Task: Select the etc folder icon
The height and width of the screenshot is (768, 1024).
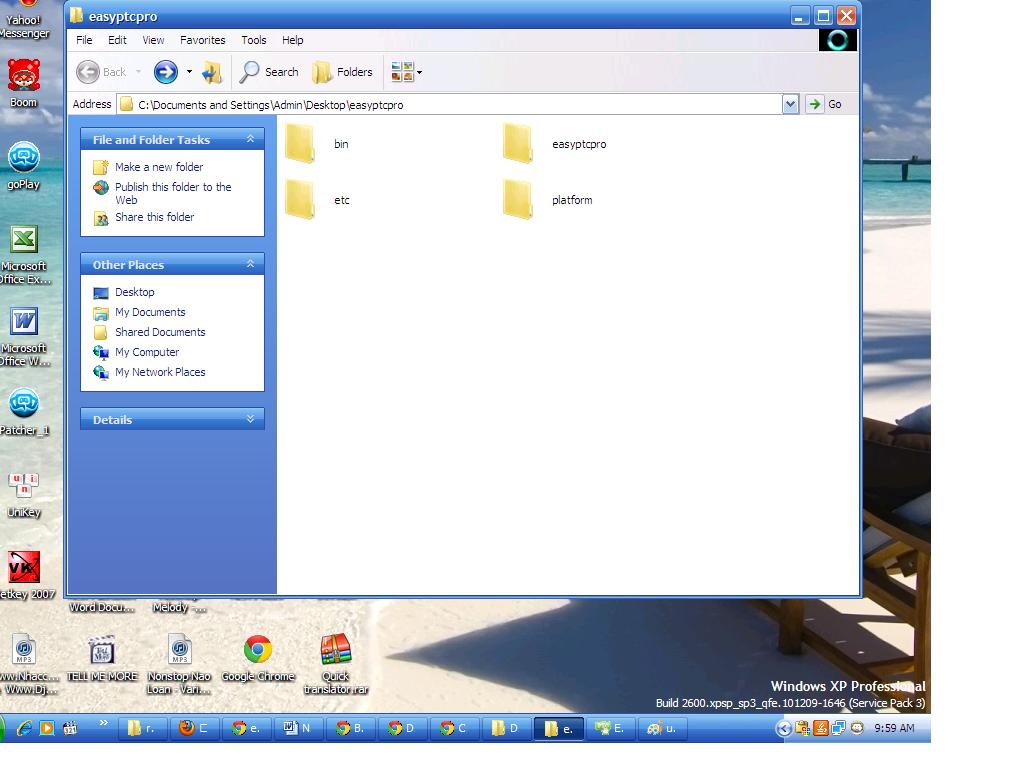Action: [x=300, y=200]
